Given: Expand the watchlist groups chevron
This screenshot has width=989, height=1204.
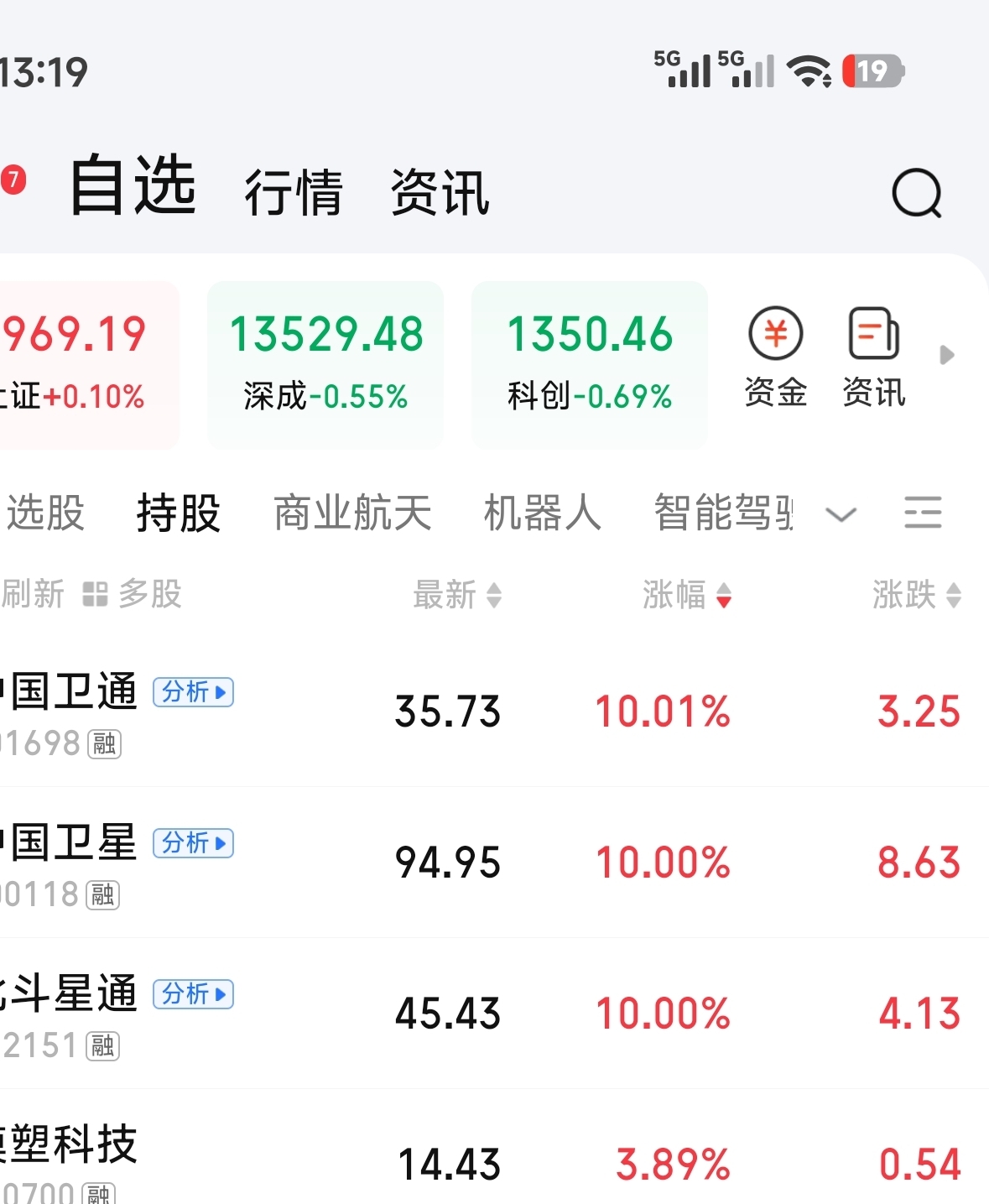Looking at the screenshot, I should (x=841, y=513).
